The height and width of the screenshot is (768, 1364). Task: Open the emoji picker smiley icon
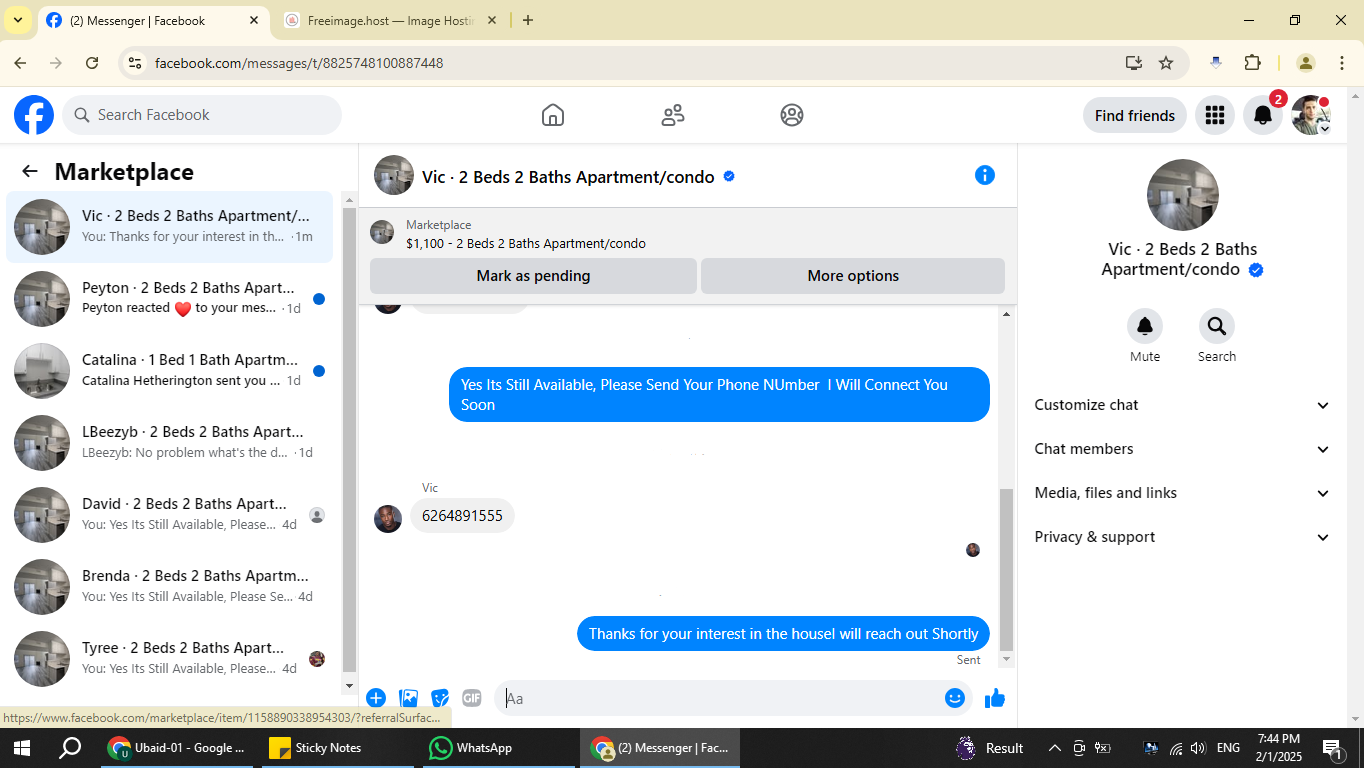click(955, 698)
